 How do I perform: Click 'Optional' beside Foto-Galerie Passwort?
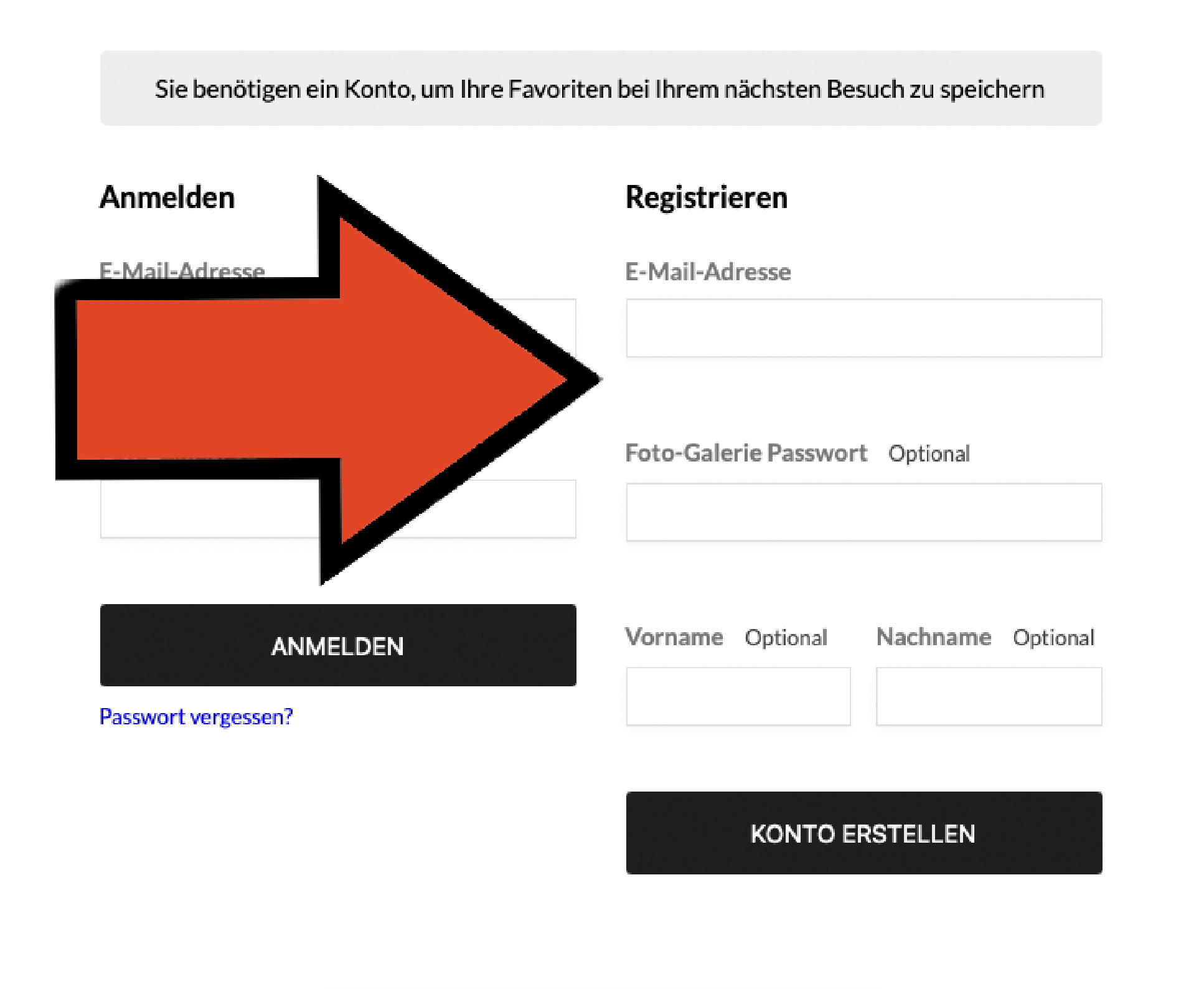tap(929, 454)
